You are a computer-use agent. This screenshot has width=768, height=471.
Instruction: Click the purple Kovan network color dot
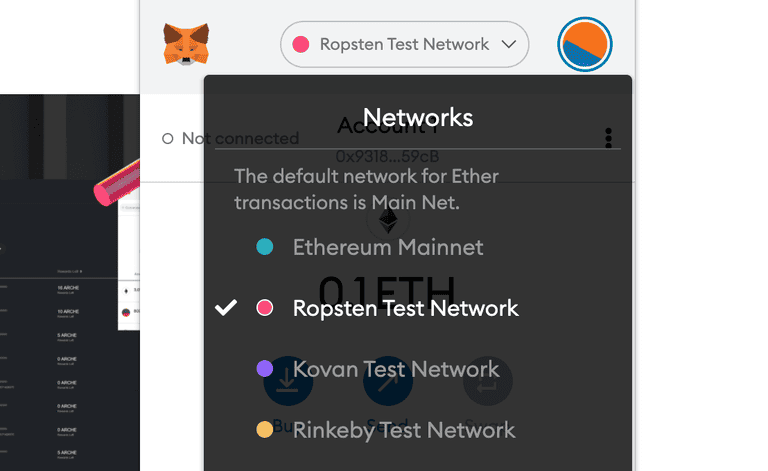265,369
